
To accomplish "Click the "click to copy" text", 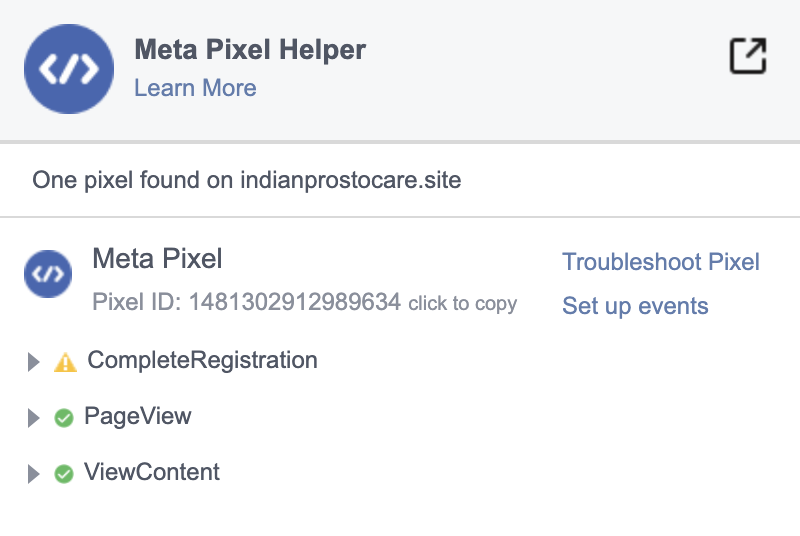I will pos(463,303).
